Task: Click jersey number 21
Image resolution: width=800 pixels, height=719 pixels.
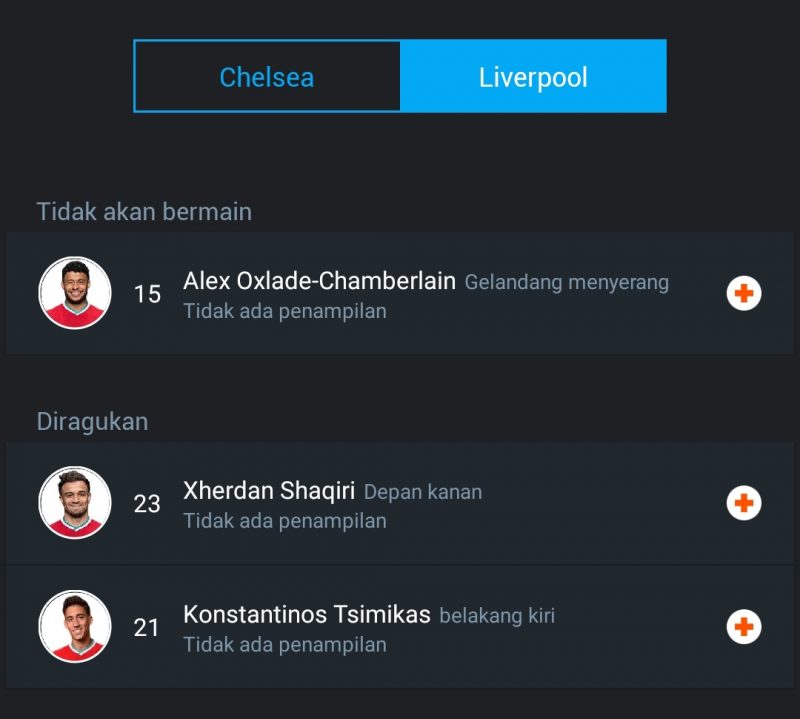Action: tap(147, 628)
